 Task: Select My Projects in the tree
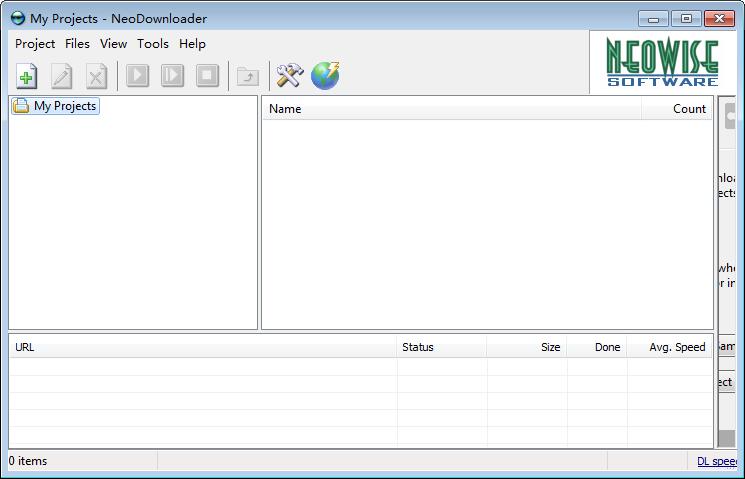(56, 106)
